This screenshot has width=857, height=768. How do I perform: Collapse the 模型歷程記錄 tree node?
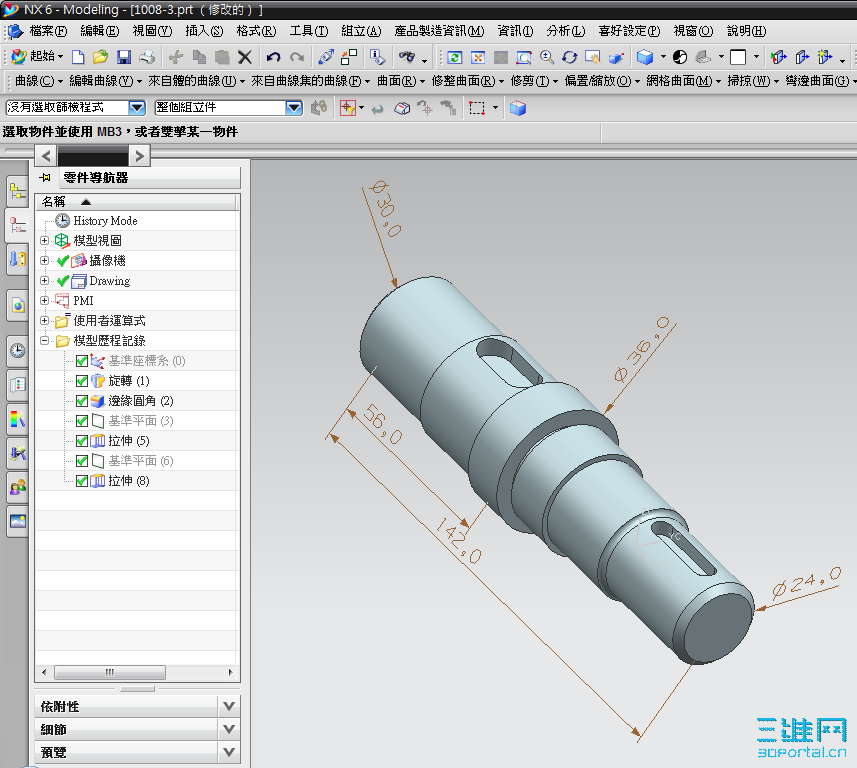(45, 341)
